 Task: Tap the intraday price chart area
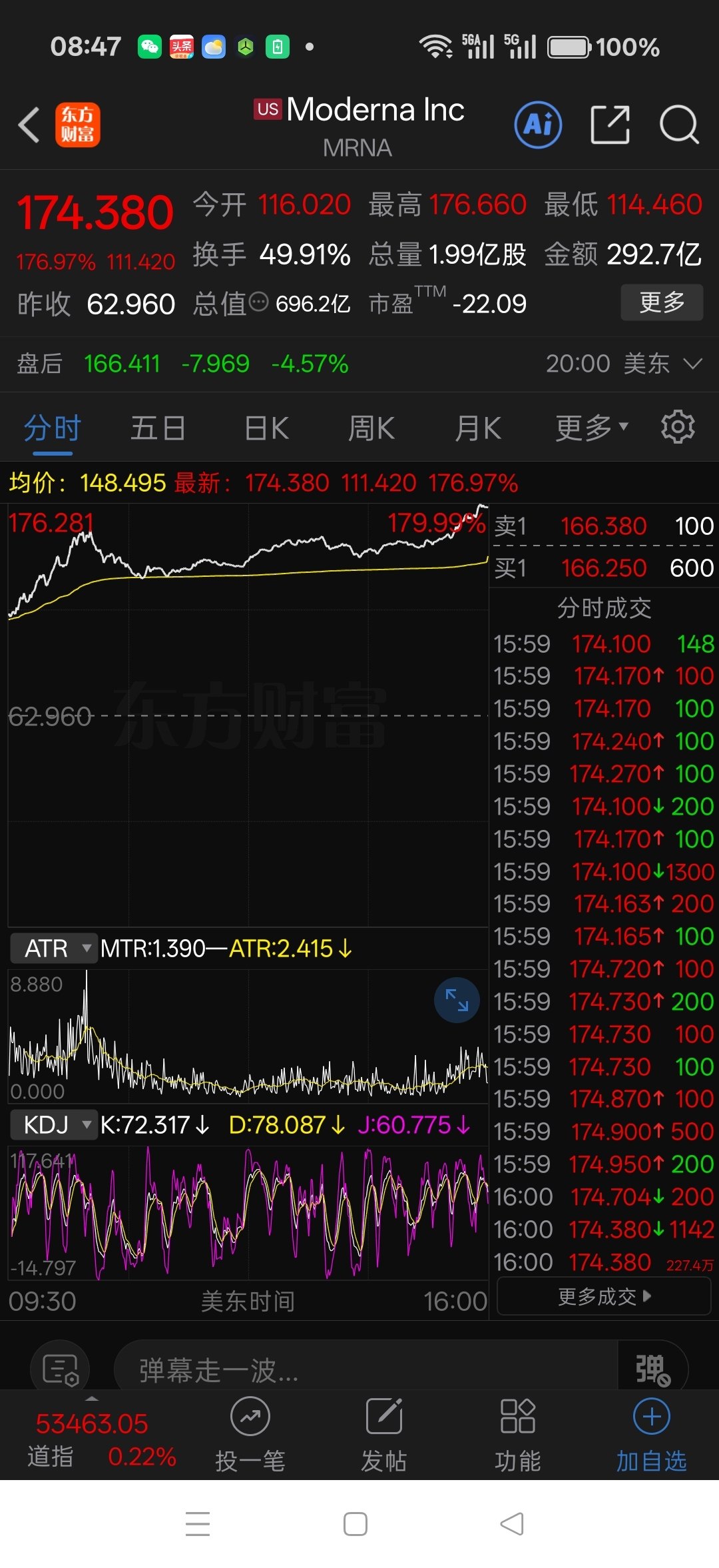[x=248, y=716]
